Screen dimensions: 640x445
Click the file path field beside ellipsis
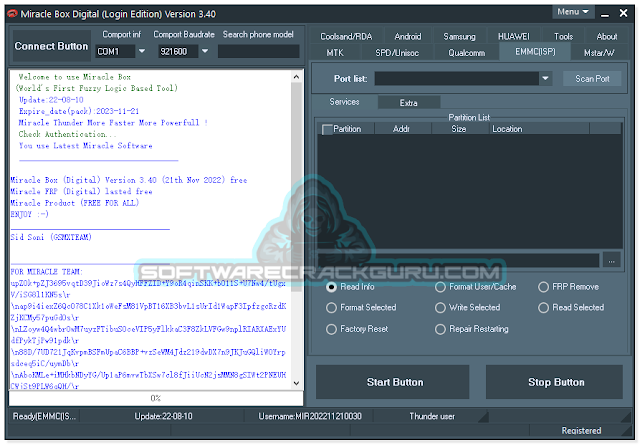[458, 260]
